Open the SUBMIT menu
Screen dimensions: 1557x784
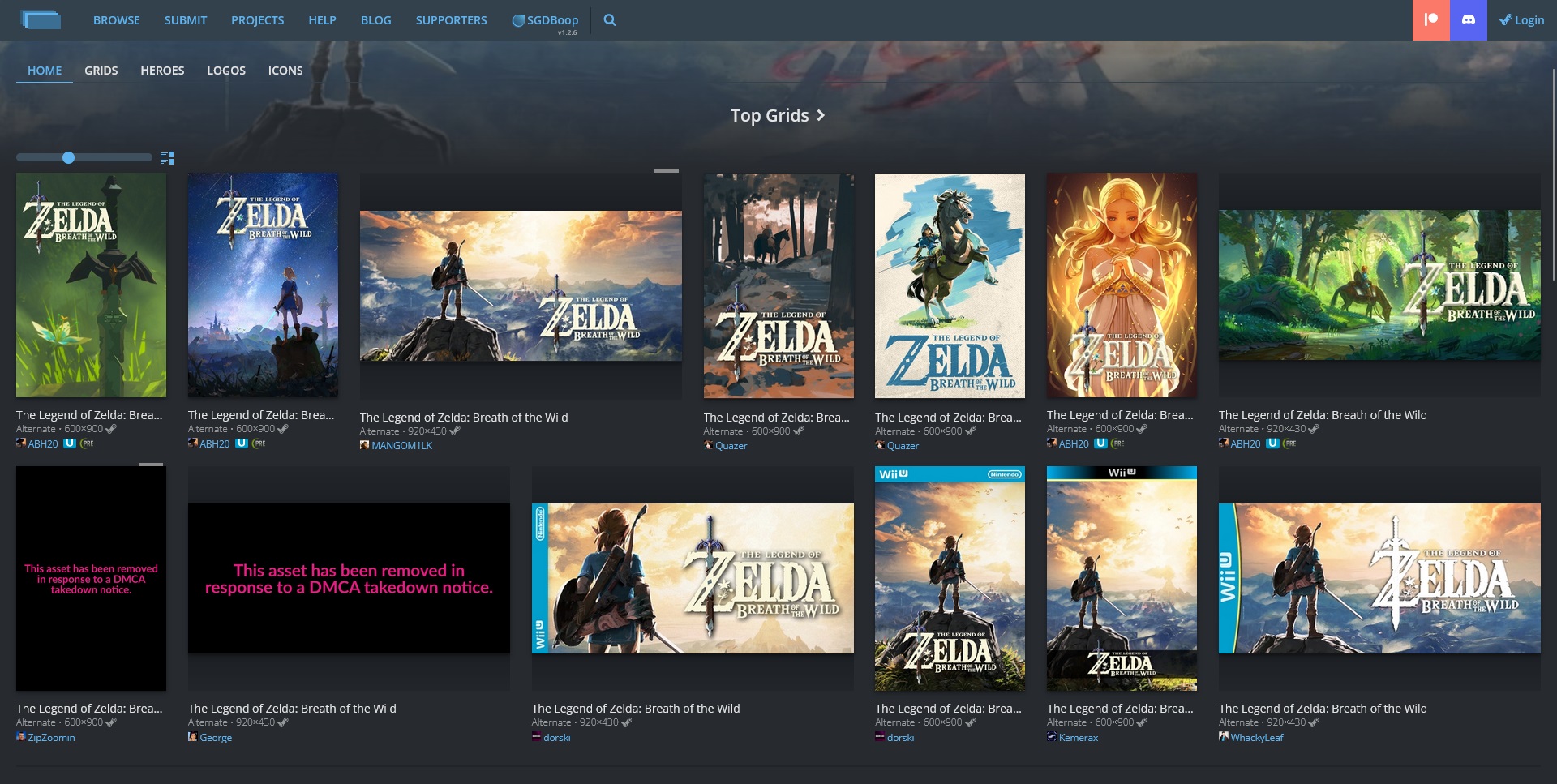click(186, 20)
